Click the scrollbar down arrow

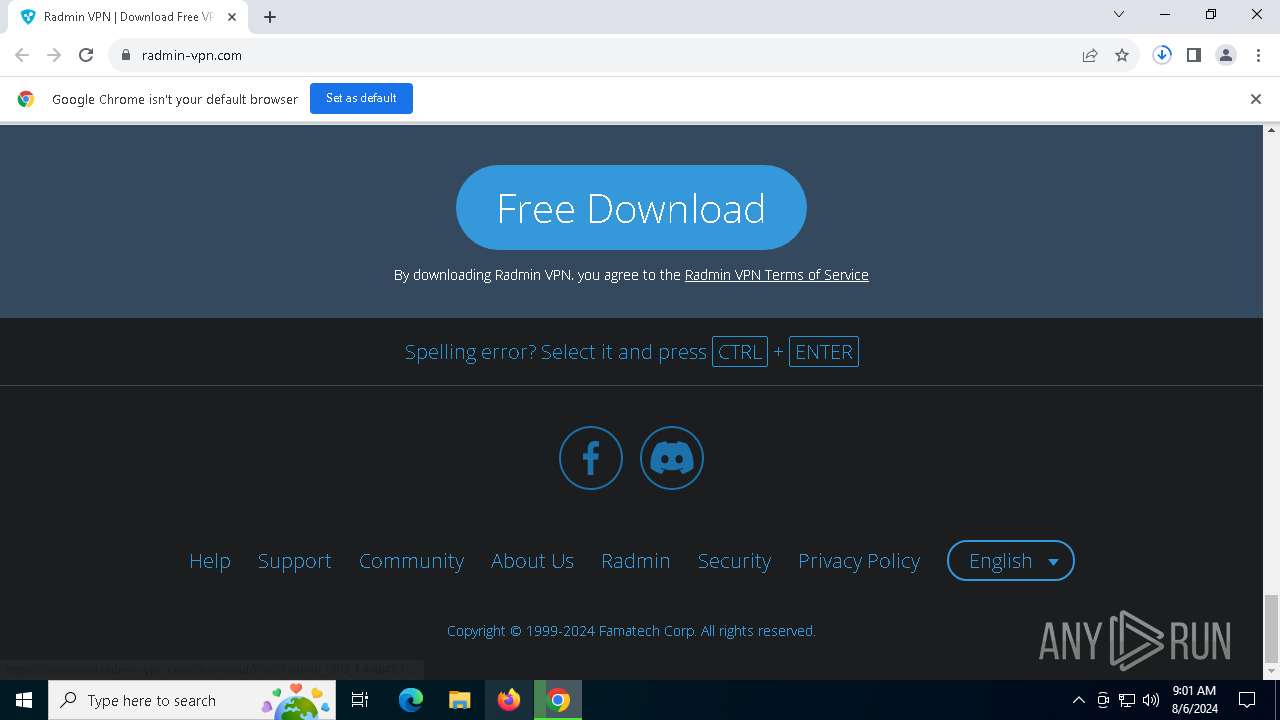point(1272,671)
